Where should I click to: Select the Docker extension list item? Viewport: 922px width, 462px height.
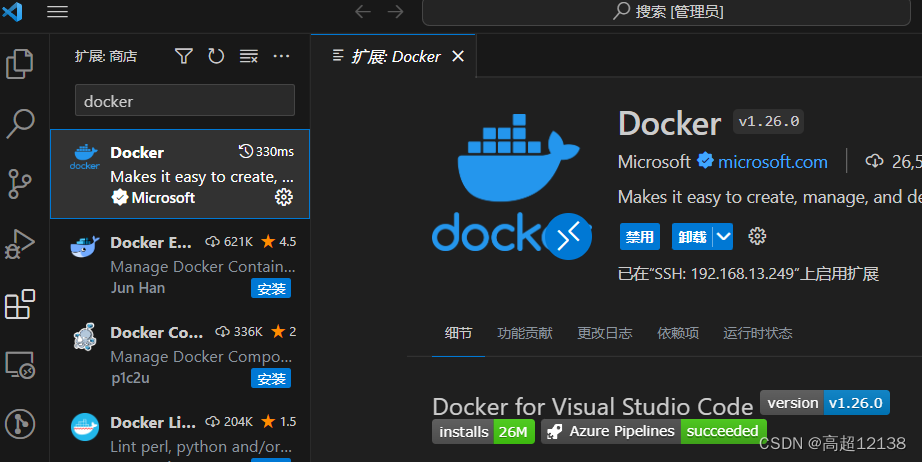(x=180, y=174)
